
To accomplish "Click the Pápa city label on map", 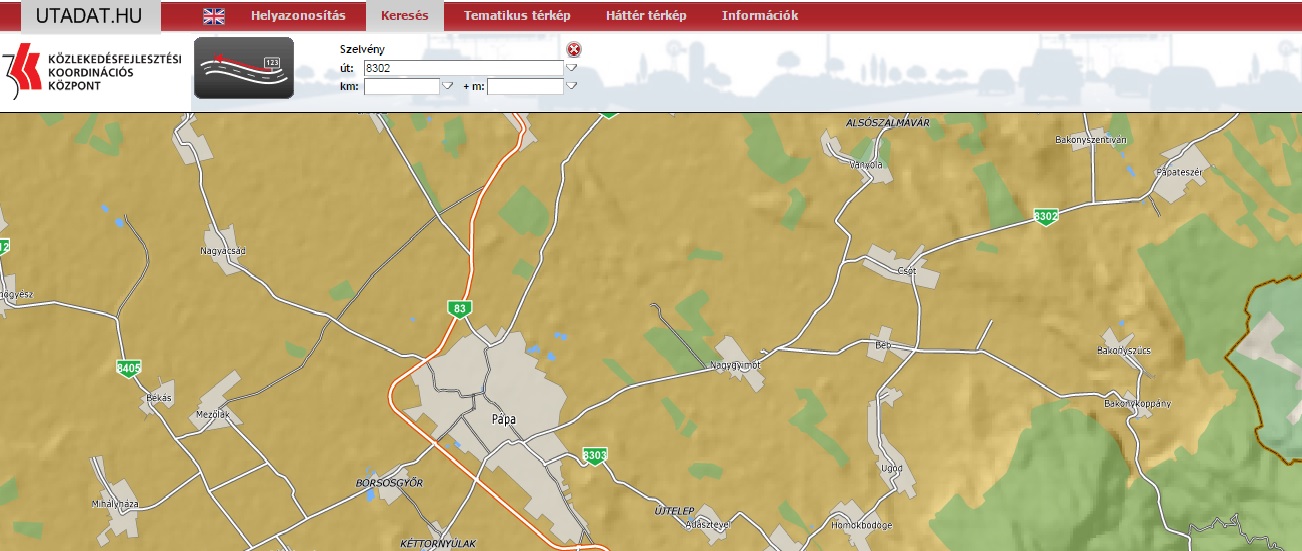I will [504, 420].
